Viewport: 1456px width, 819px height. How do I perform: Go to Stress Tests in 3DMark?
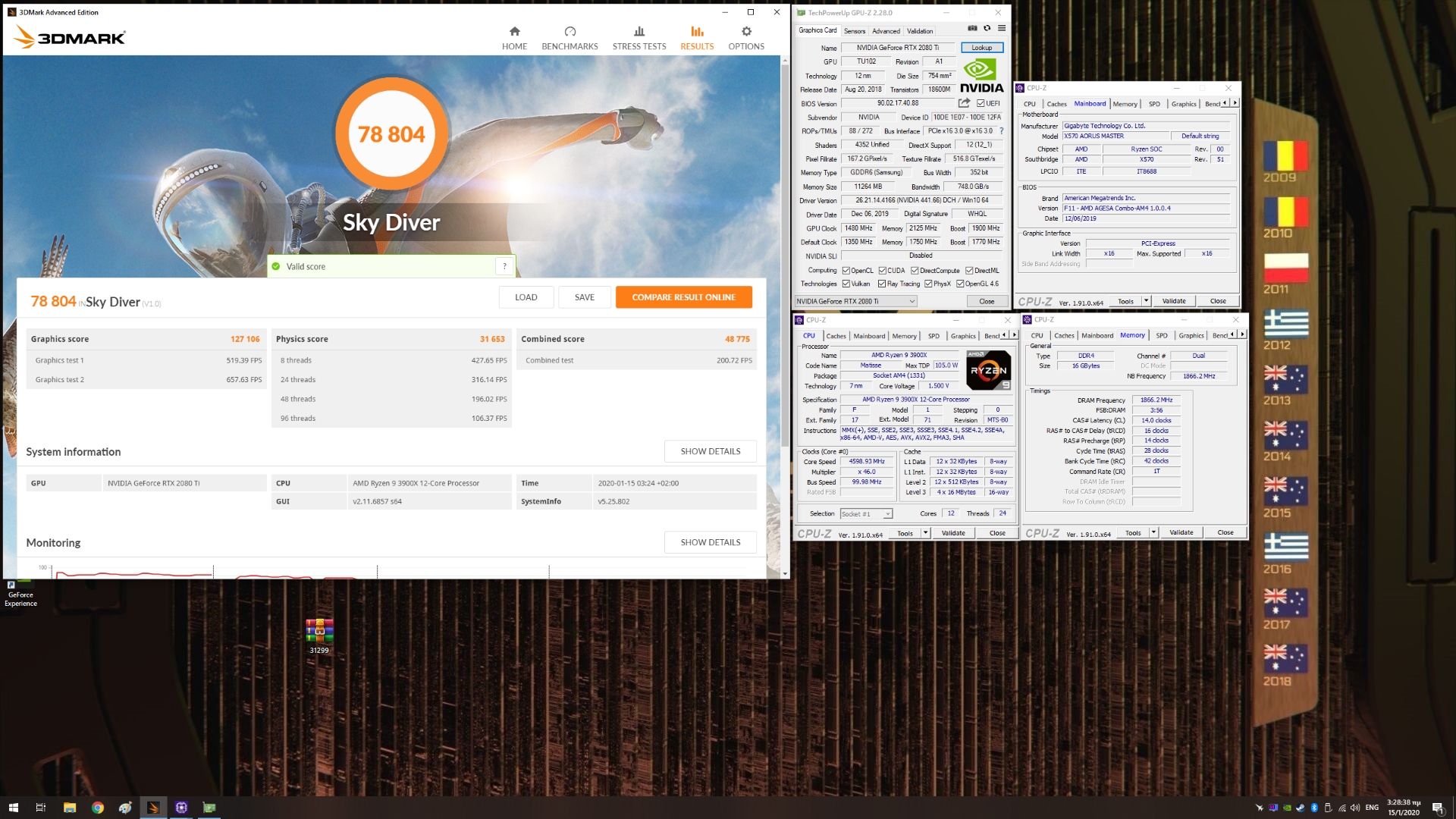click(x=639, y=38)
